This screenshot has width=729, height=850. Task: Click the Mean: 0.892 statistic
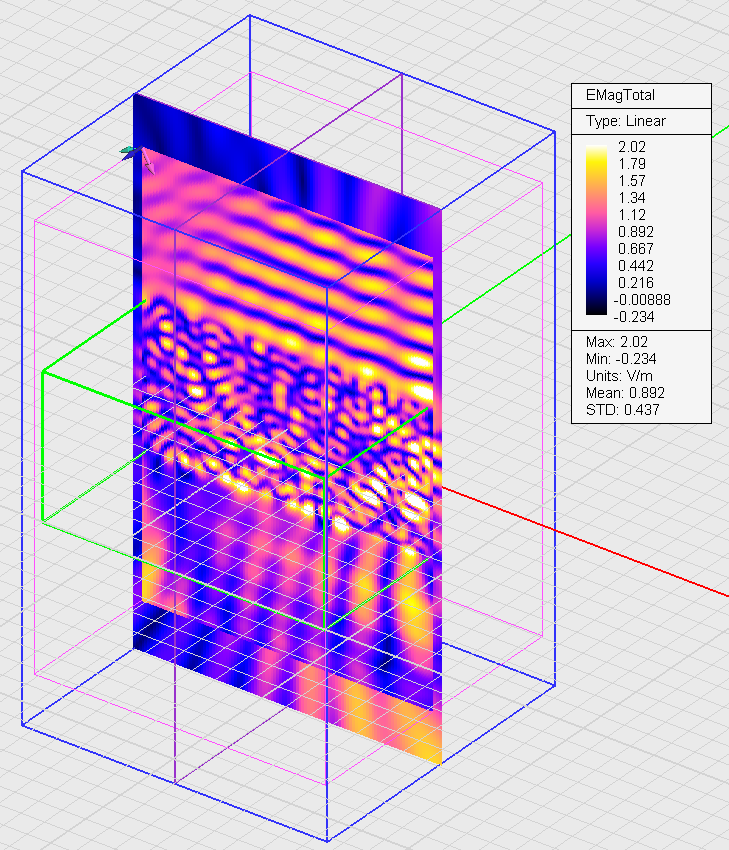pyautogui.click(x=625, y=392)
